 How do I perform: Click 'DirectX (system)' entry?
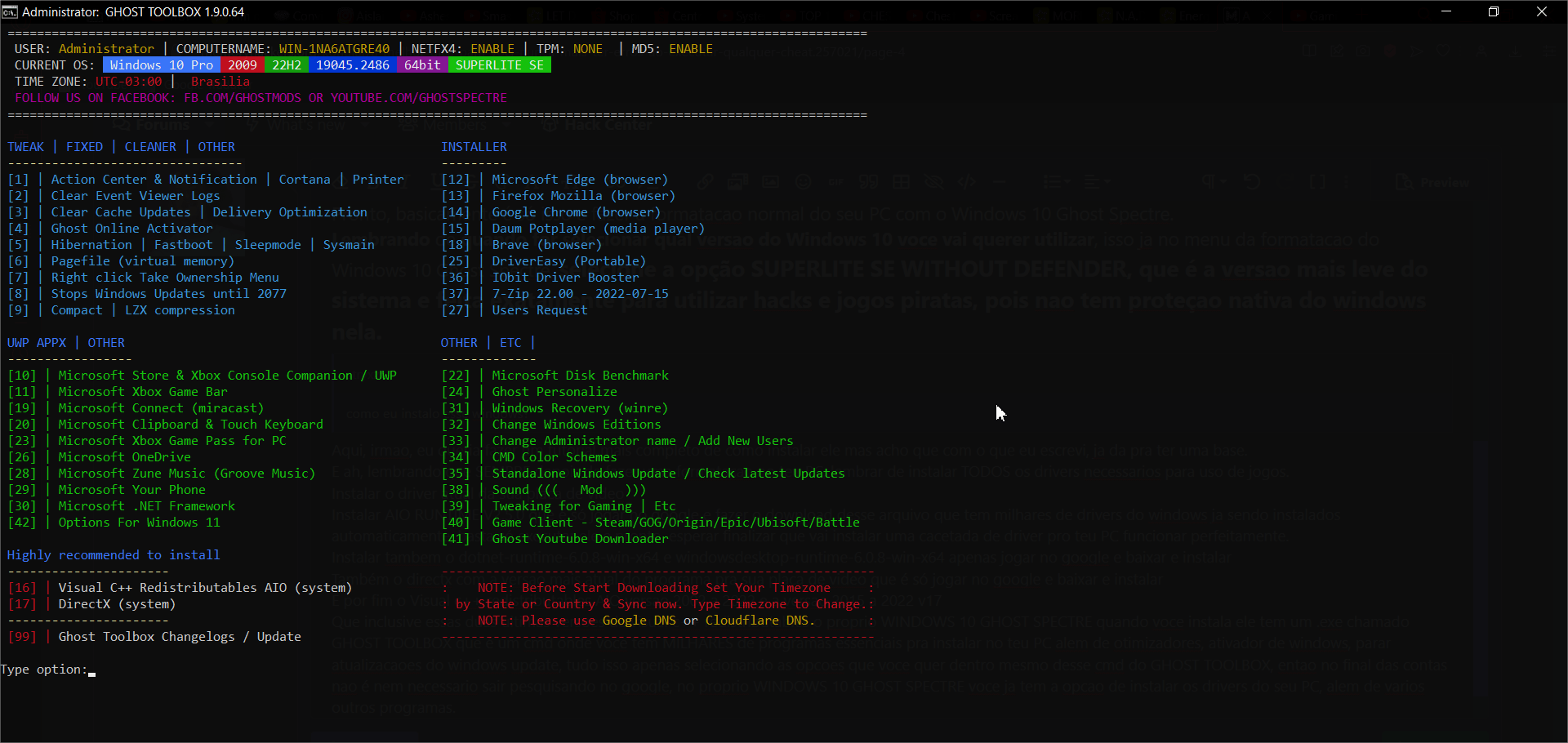[117, 604]
